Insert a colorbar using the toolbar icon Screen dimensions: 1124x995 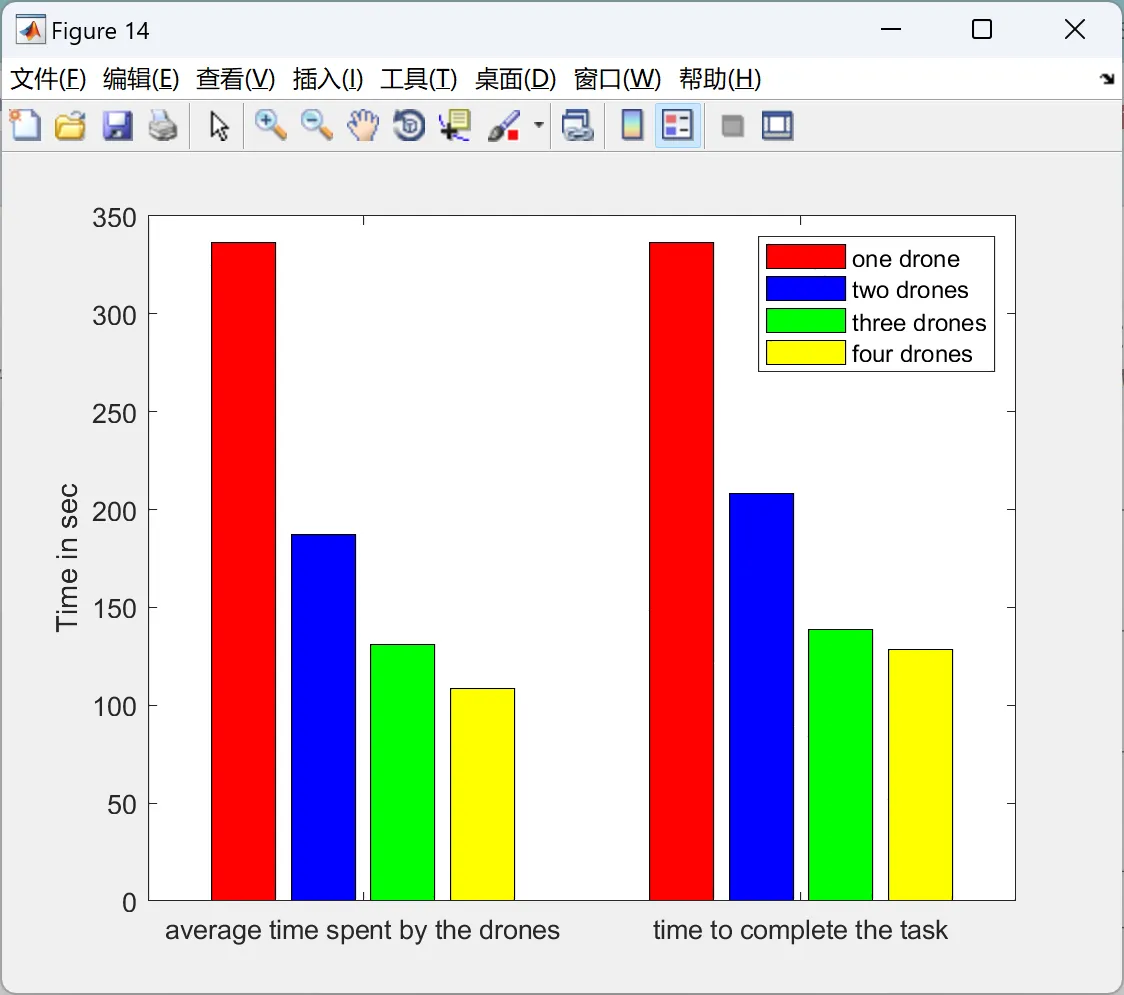pos(632,125)
